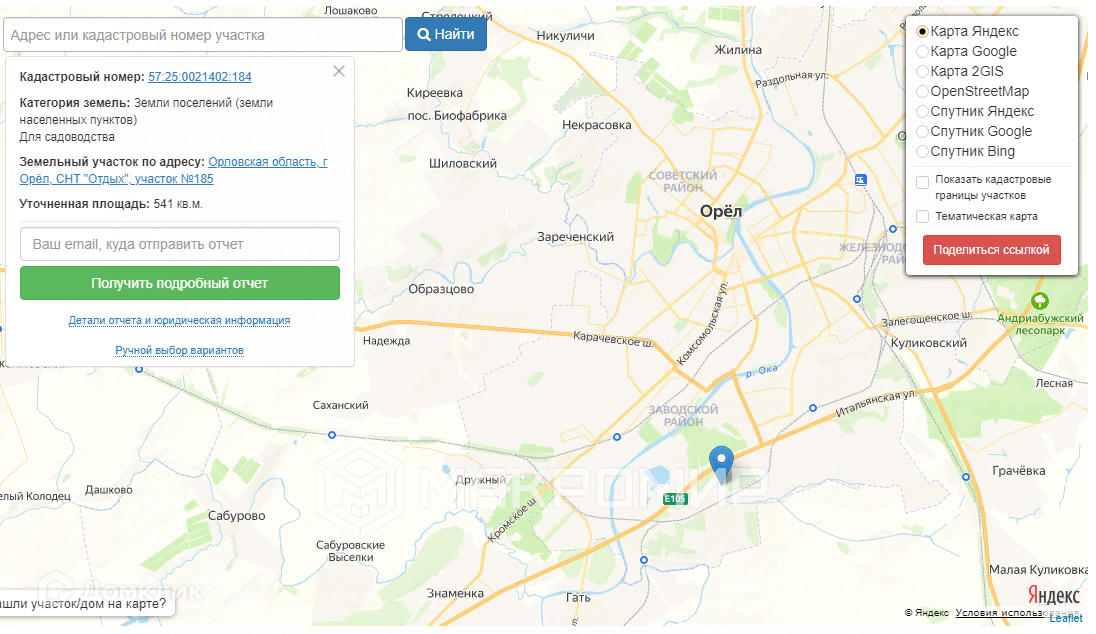1096x634 pixels.
Task: Click the E105 highway sign on map
Action: pos(675,498)
